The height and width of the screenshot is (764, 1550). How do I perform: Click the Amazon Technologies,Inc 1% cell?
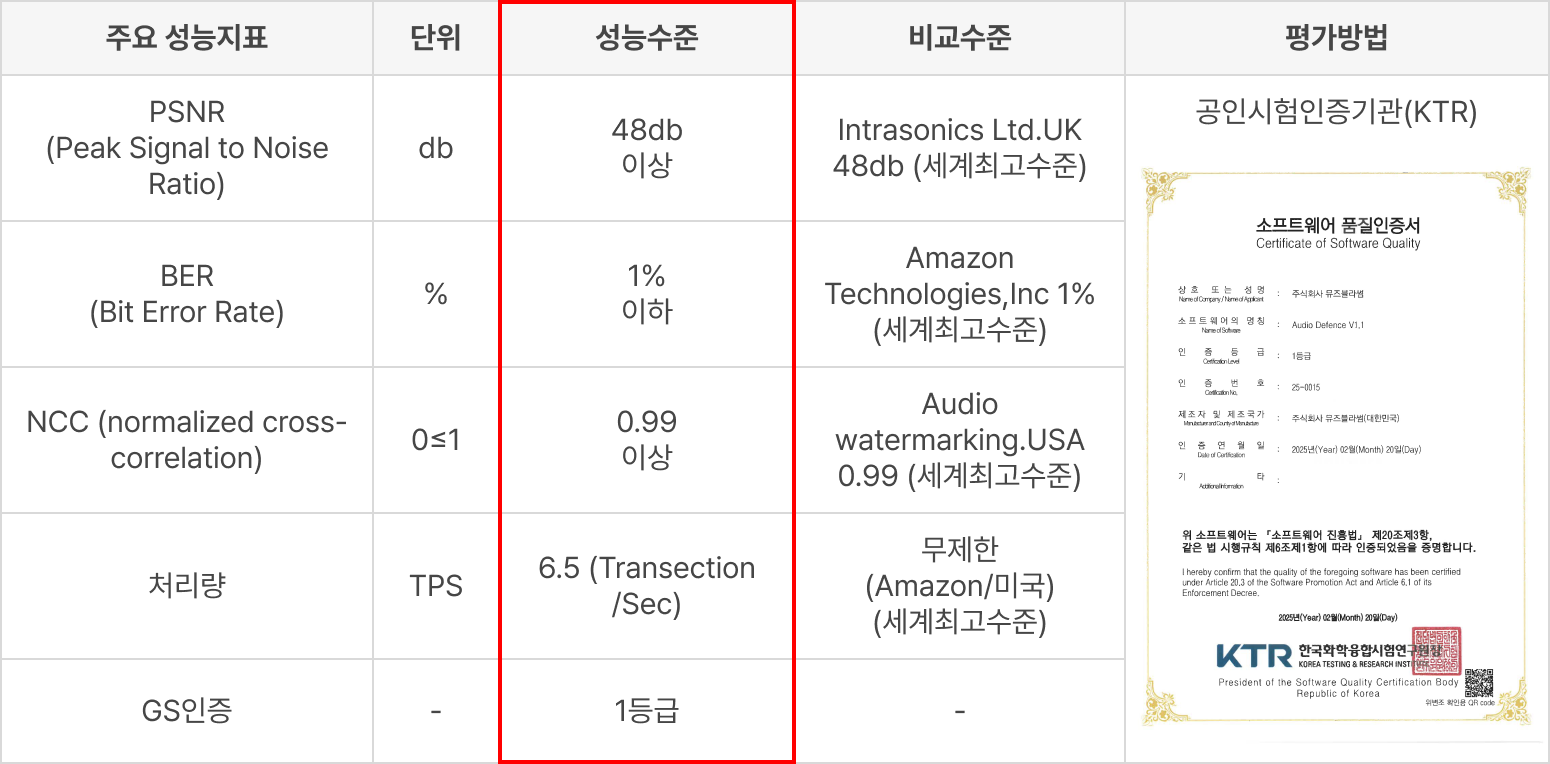[x=960, y=294]
